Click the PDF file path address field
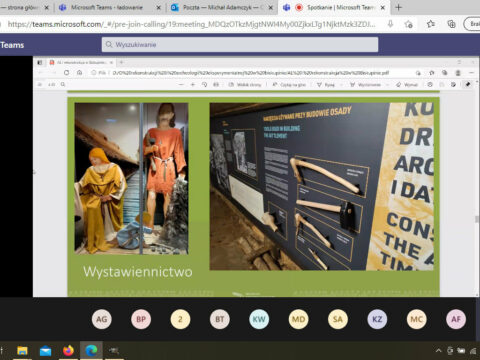 250,72
